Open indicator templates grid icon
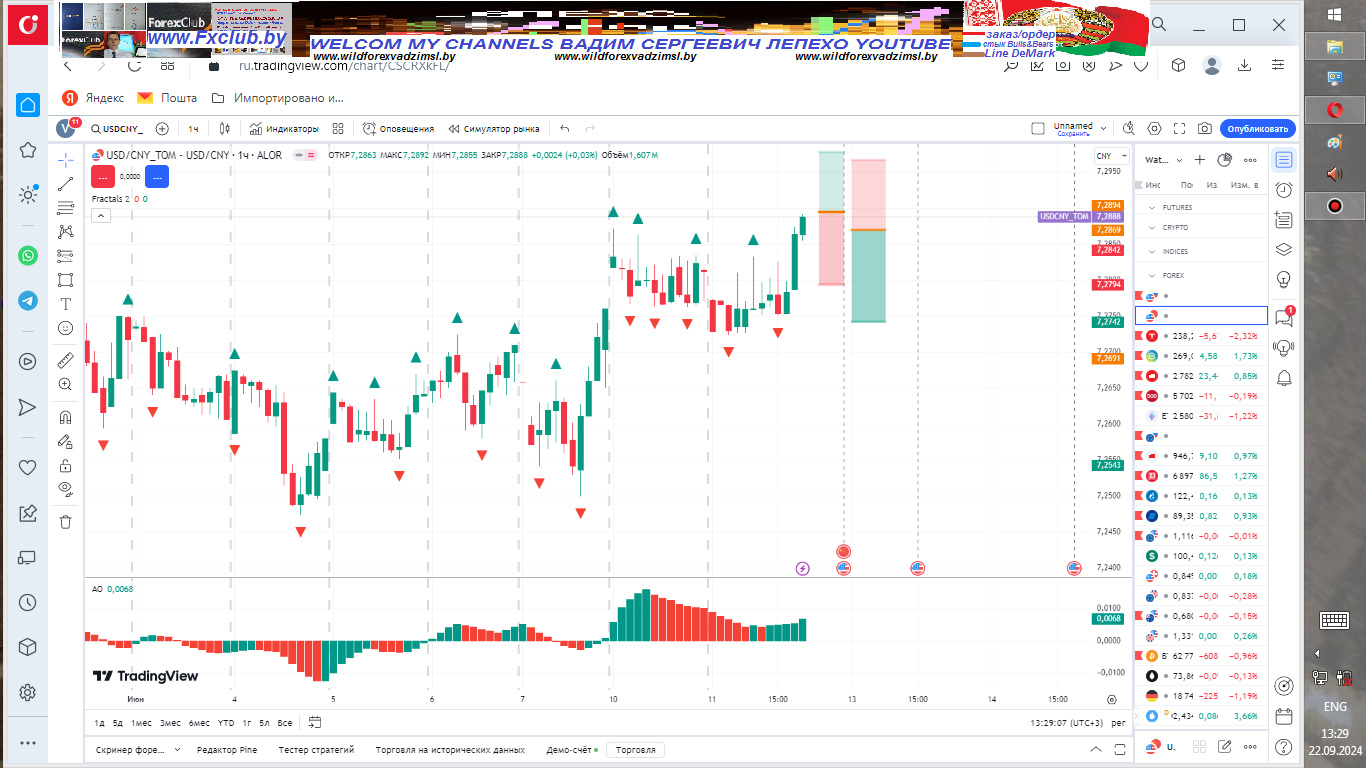1366x768 pixels. point(338,129)
